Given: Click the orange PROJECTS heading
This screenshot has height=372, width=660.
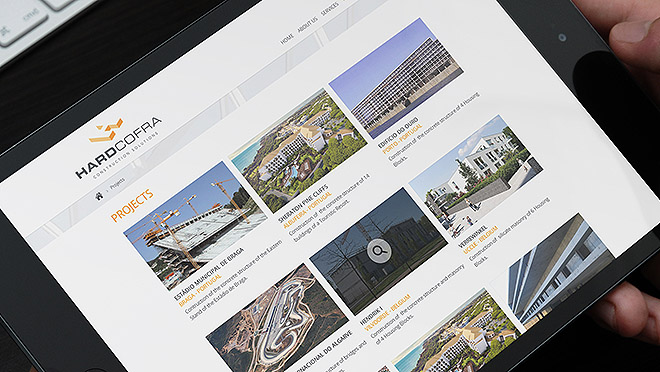Looking at the screenshot, I should click(x=132, y=205).
